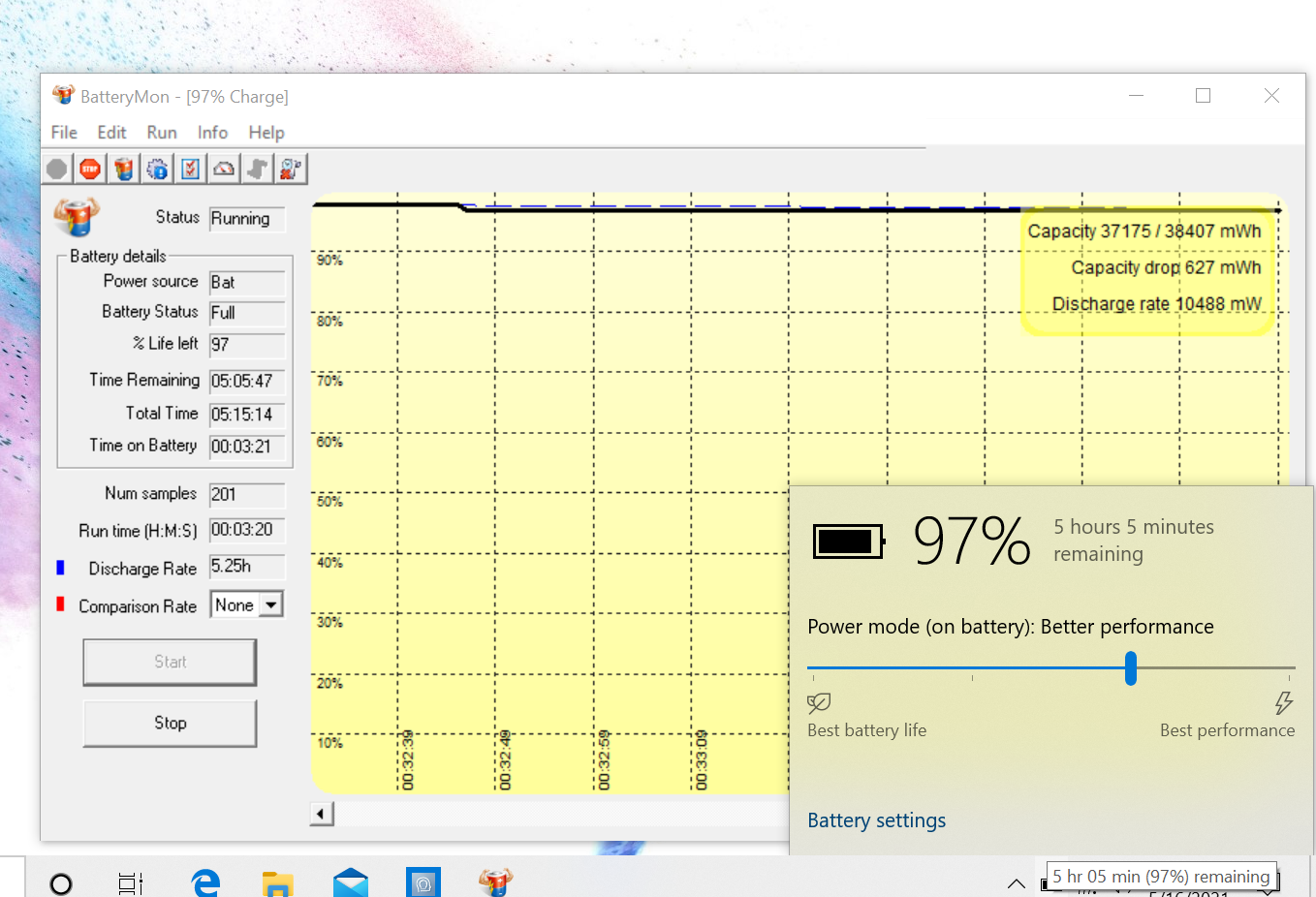Click the grayed Start button
This screenshot has height=897, width=1316.
[x=170, y=662]
